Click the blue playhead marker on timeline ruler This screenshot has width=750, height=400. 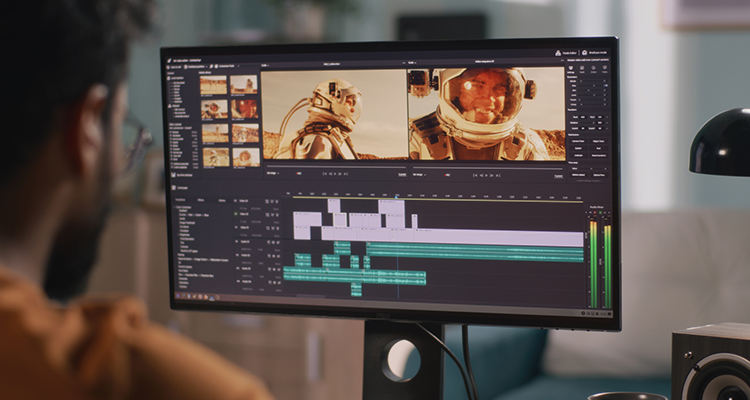[x=397, y=196]
